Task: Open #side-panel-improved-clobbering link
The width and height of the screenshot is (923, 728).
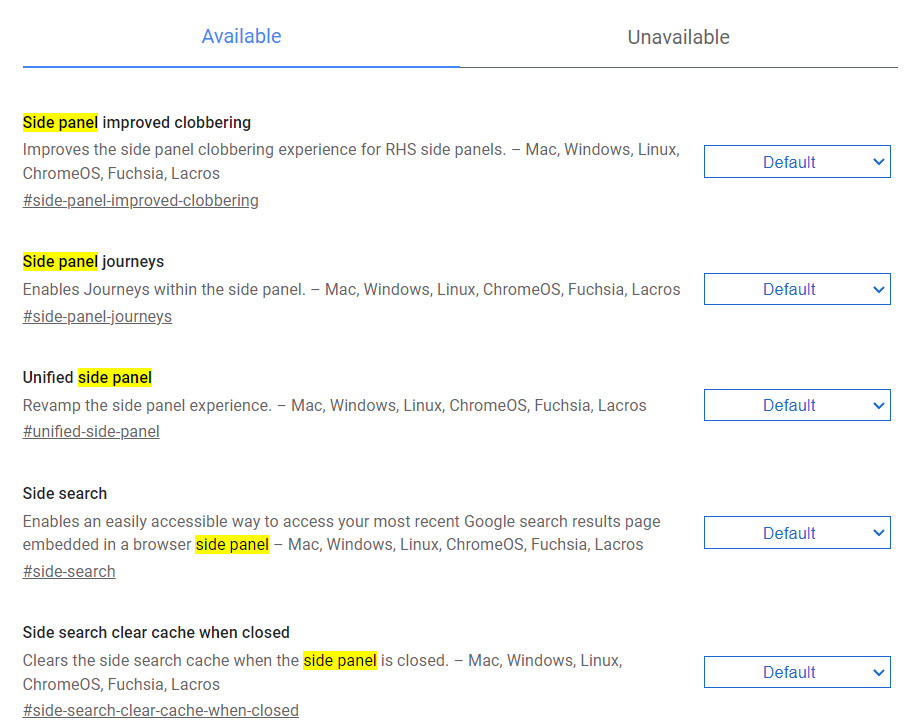Action: pos(141,201)
